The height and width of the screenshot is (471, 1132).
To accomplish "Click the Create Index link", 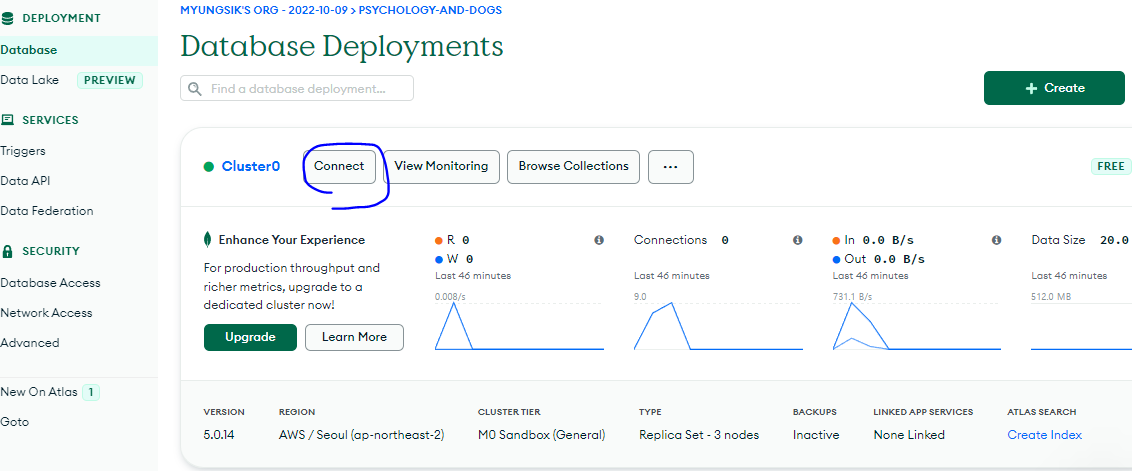I will coord(1045,435).
